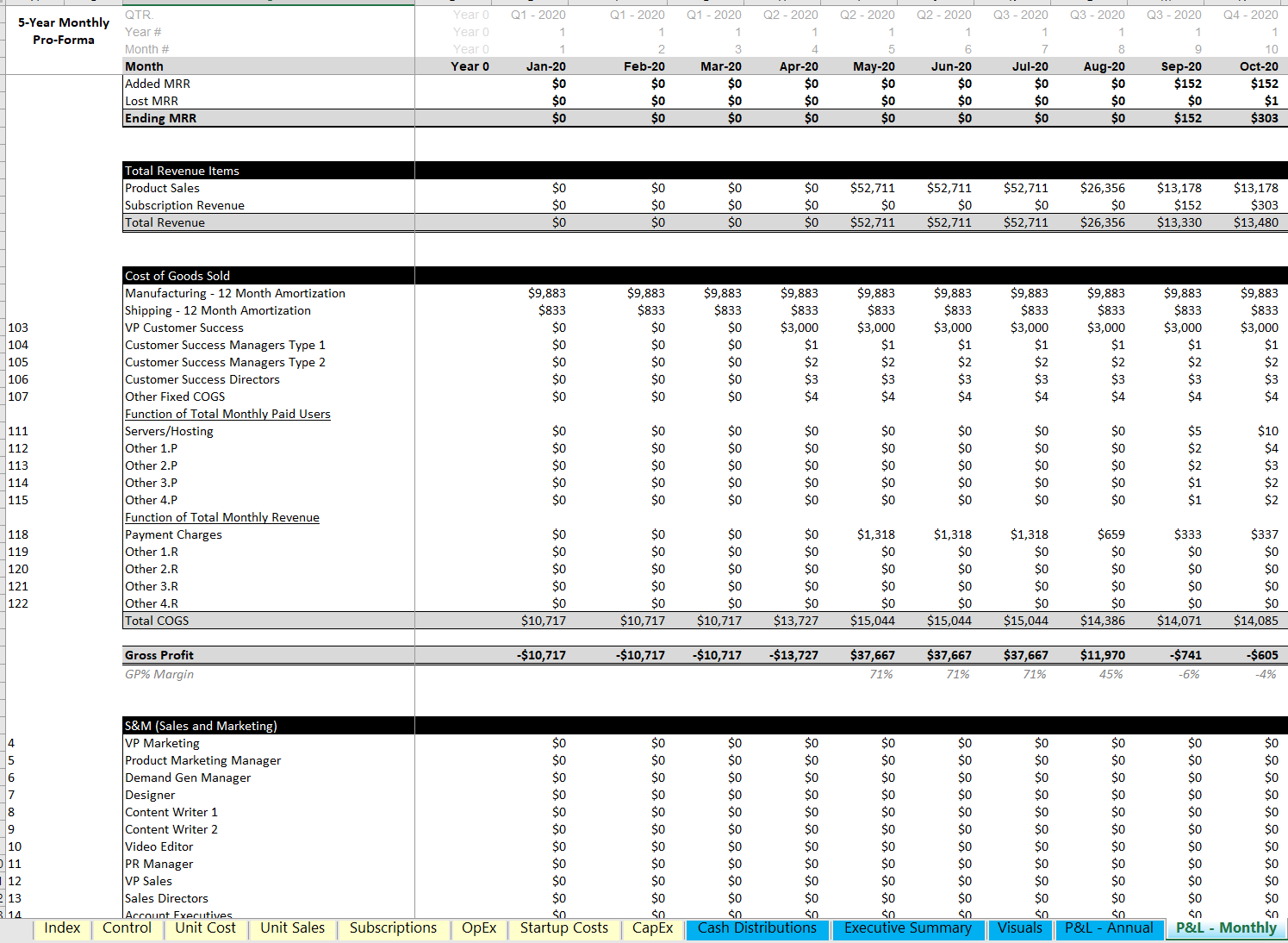
Task: Select the 5-Year Monthly Pro-Forma title cell
Action: pyautogui.click(x=64, y=31)
